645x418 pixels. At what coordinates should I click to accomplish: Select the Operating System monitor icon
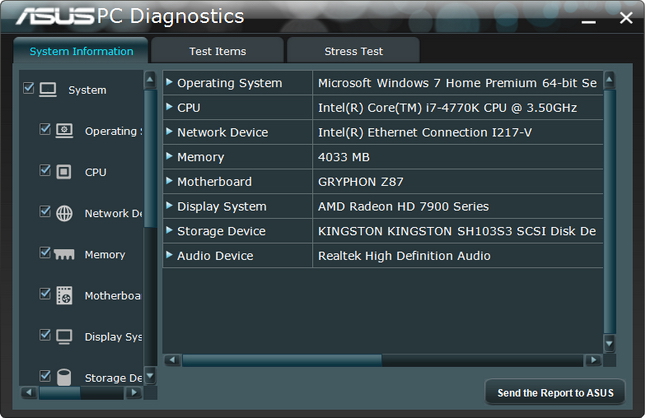(x=64, y=131)
